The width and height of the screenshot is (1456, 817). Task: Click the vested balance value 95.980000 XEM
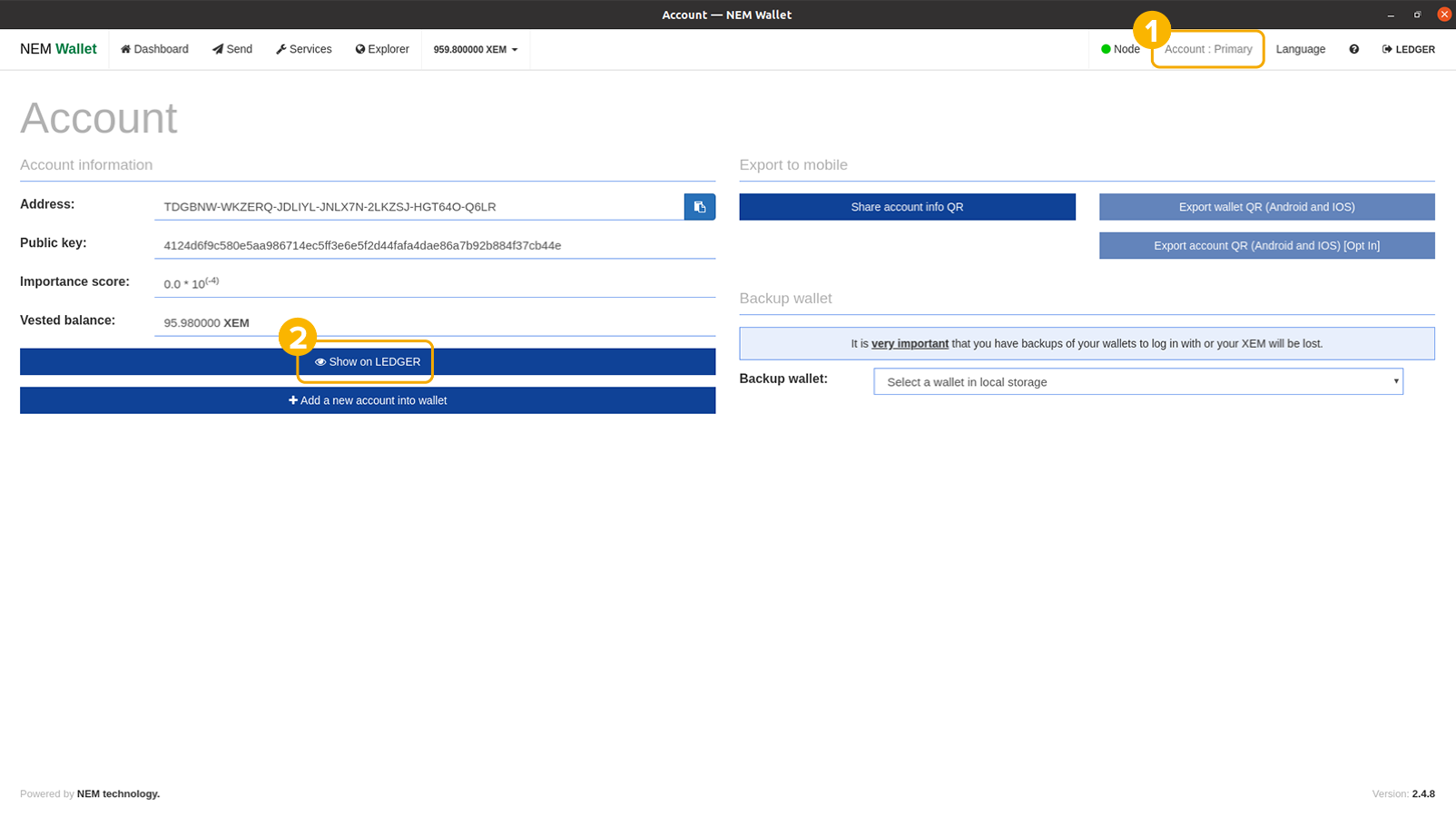[206, 323]
